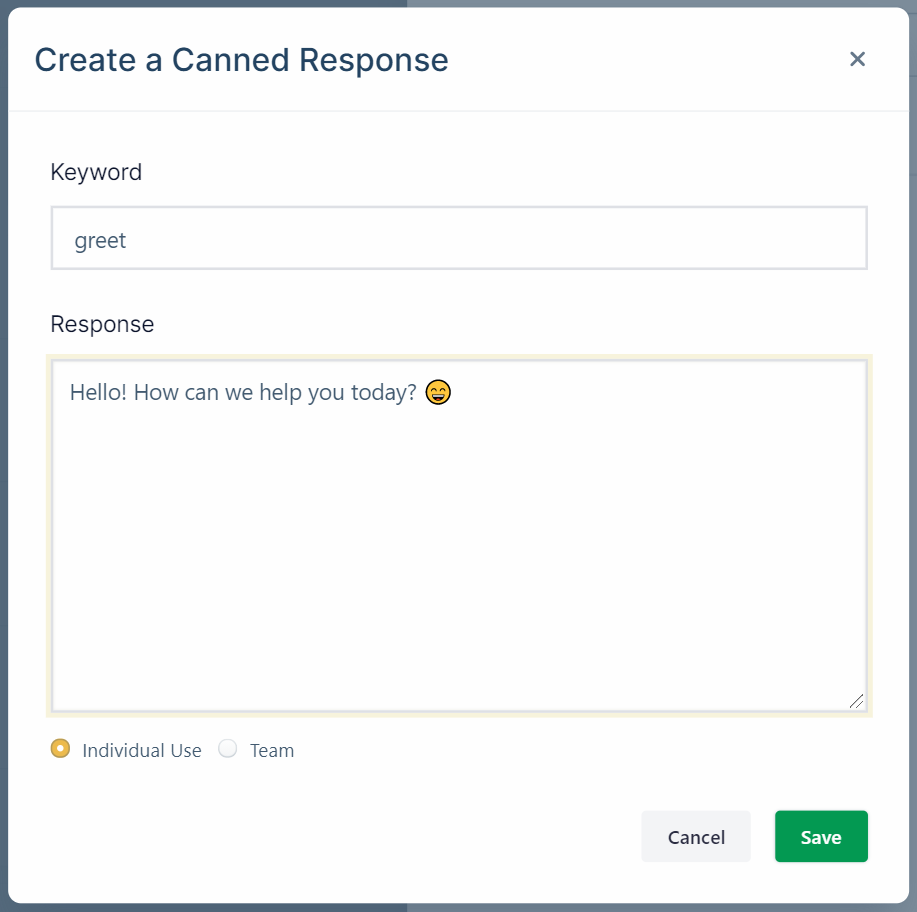917x912 pixels.
Task: Click the word "Hello!" in the response text
Action: click(x=98, y=392)
